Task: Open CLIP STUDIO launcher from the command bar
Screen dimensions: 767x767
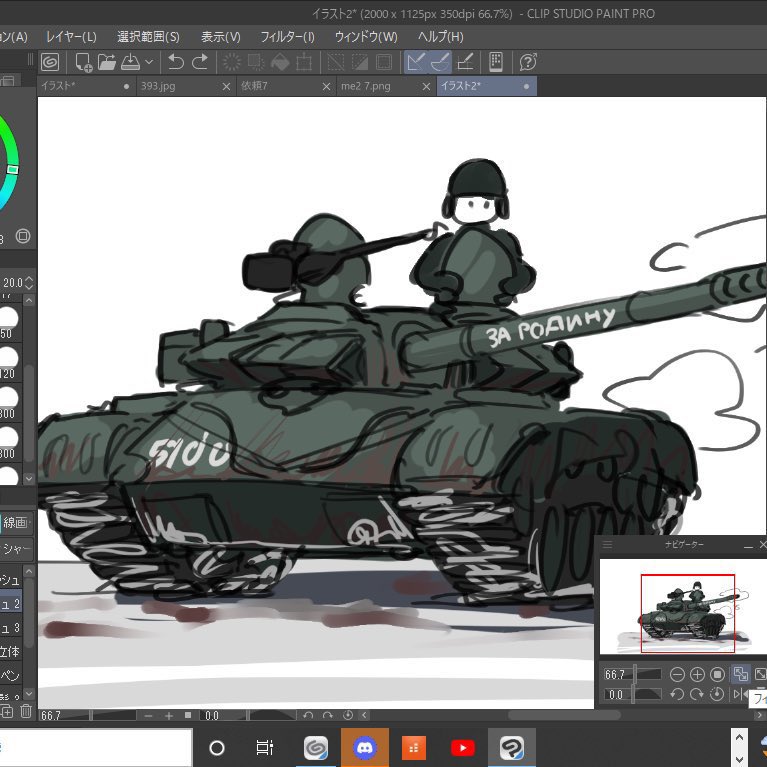Action: pyautogui.click(x=50, y=62)
